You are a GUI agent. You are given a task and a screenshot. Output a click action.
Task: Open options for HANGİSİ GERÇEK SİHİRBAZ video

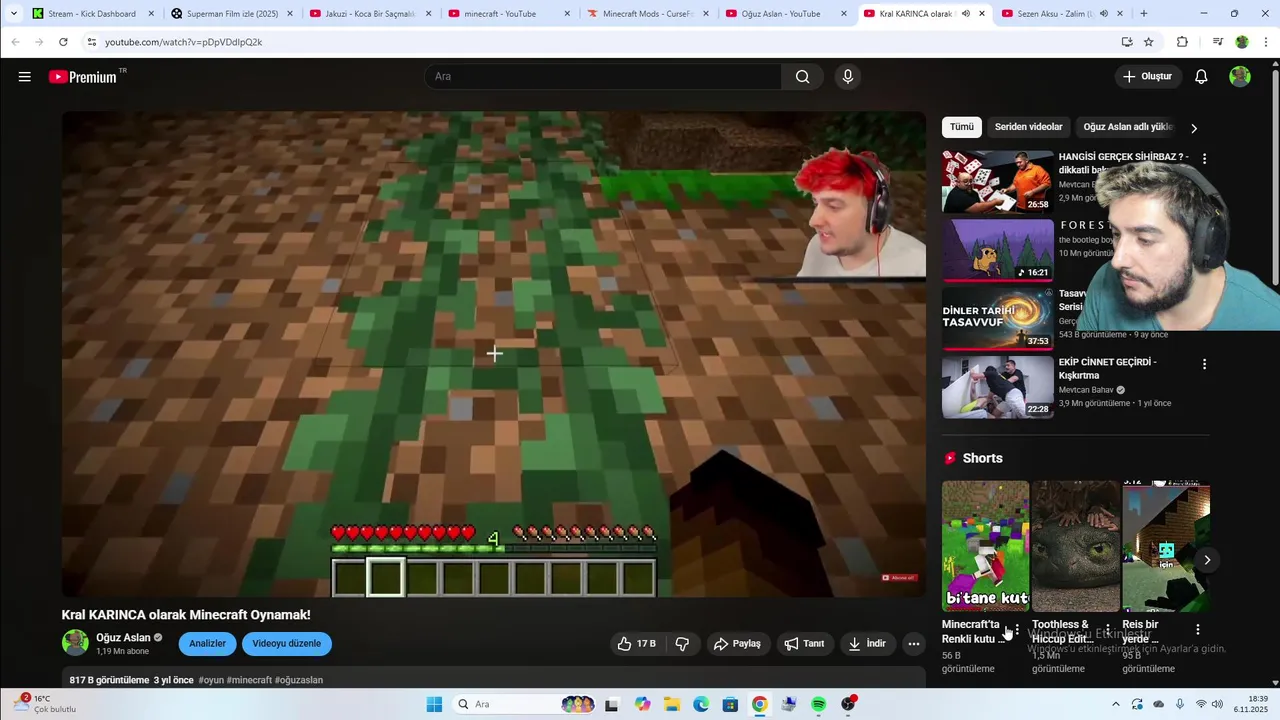1204,159
